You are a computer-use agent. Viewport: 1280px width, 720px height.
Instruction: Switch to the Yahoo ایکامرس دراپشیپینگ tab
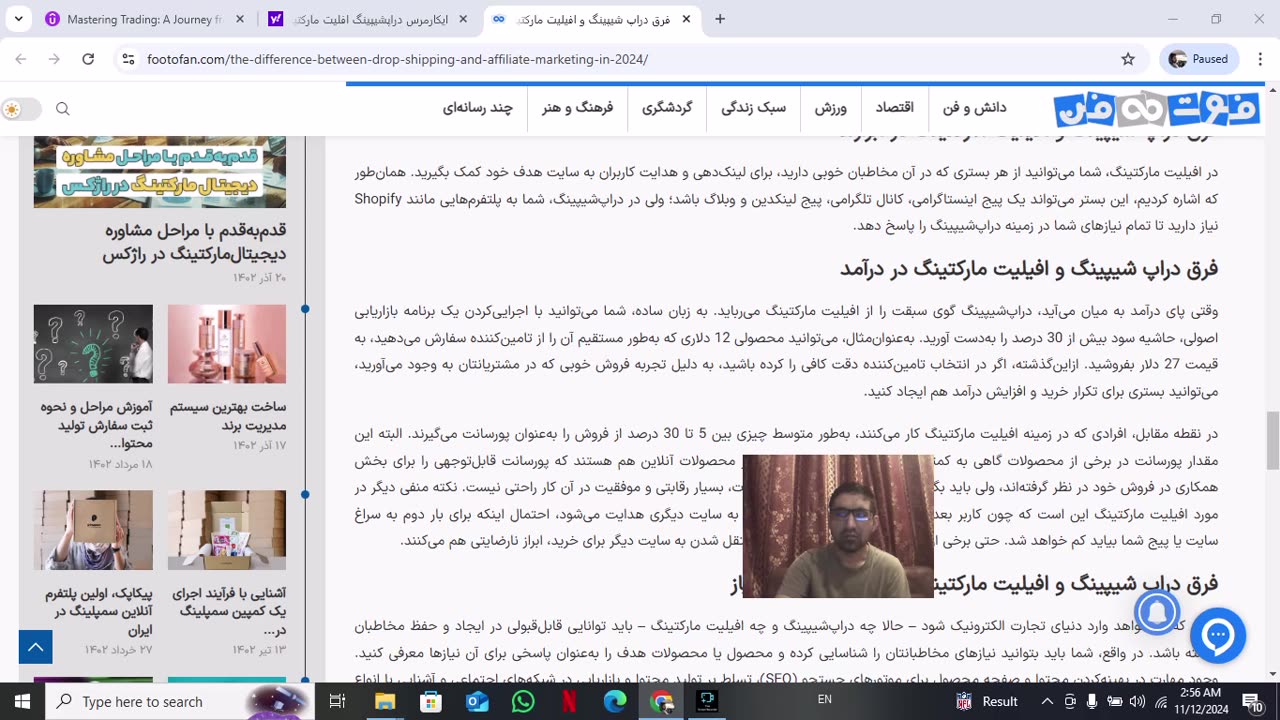coord(368,19)
